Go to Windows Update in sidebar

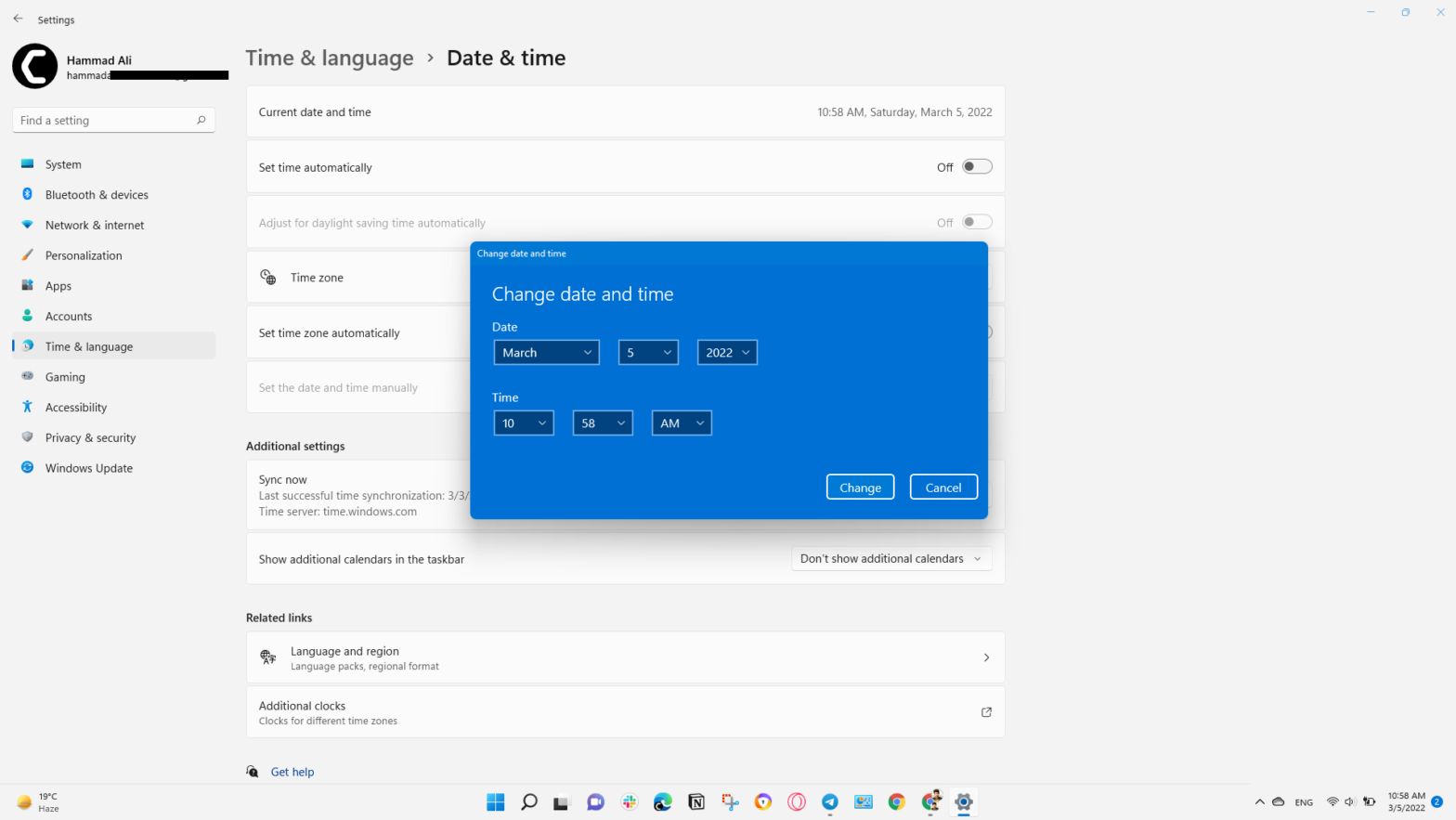point(89,468)
